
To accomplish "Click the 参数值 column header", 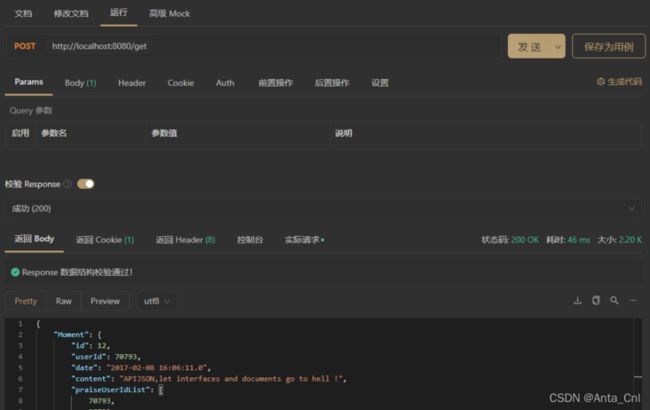I will point(164,133).
